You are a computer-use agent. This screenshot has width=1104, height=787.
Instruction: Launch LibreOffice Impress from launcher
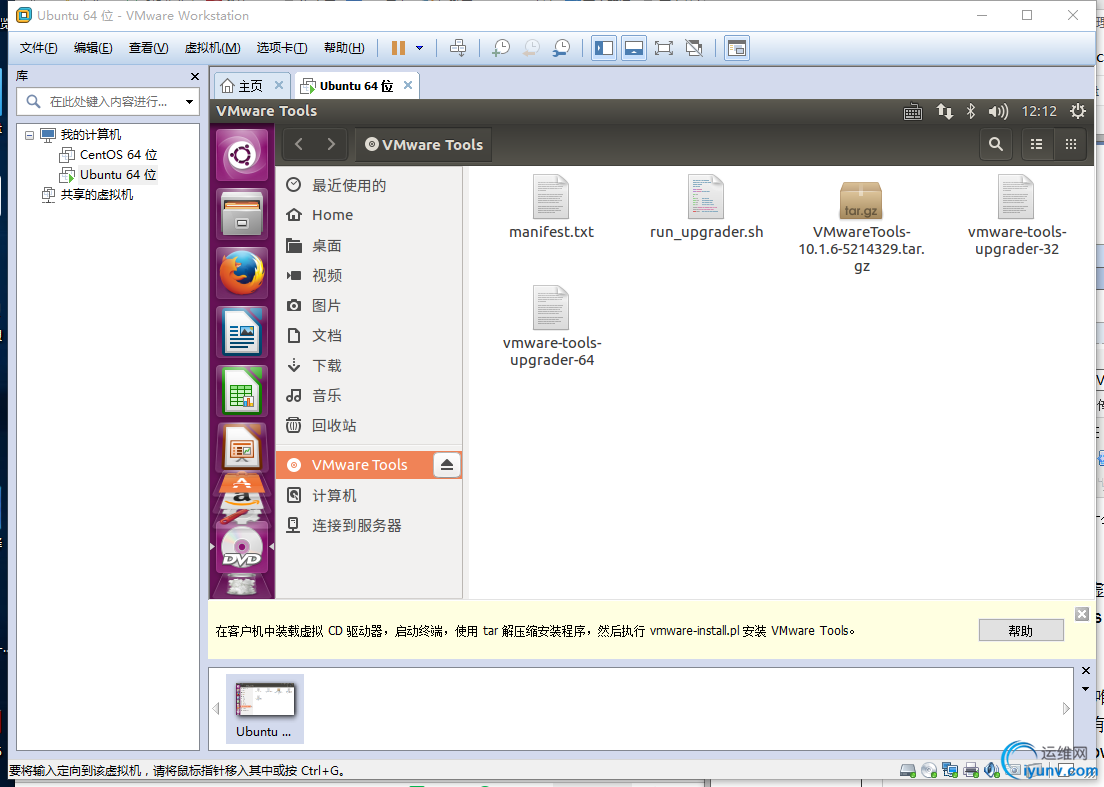(242, 448)
